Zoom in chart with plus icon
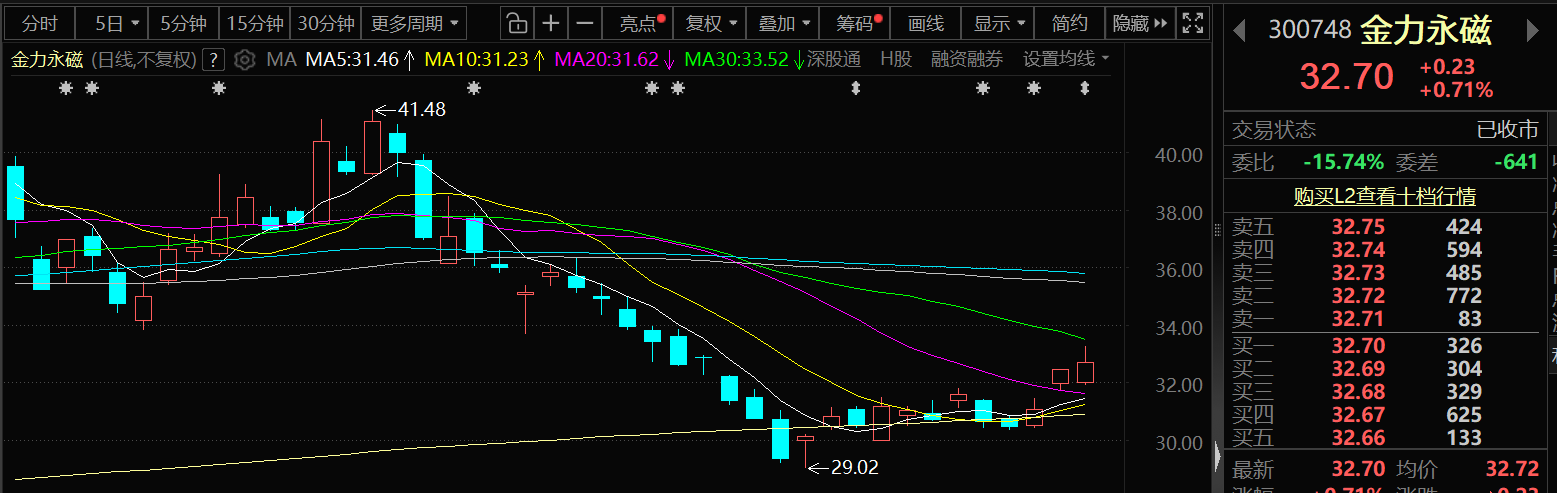This screenshot has height=493, width=1557. pos(551,23)
